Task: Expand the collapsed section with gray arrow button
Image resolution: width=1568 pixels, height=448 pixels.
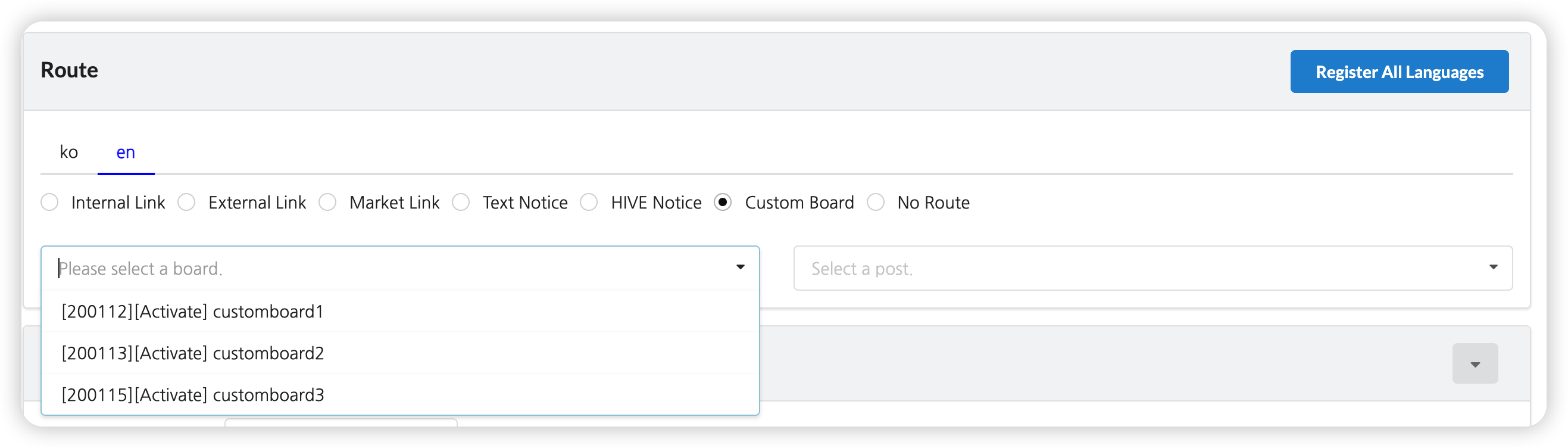Action: coord(1475,364)
